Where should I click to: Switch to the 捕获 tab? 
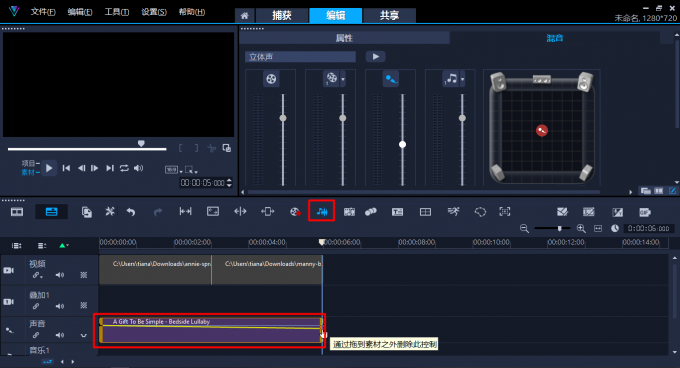pyautogui.click(x=282, y=16)
